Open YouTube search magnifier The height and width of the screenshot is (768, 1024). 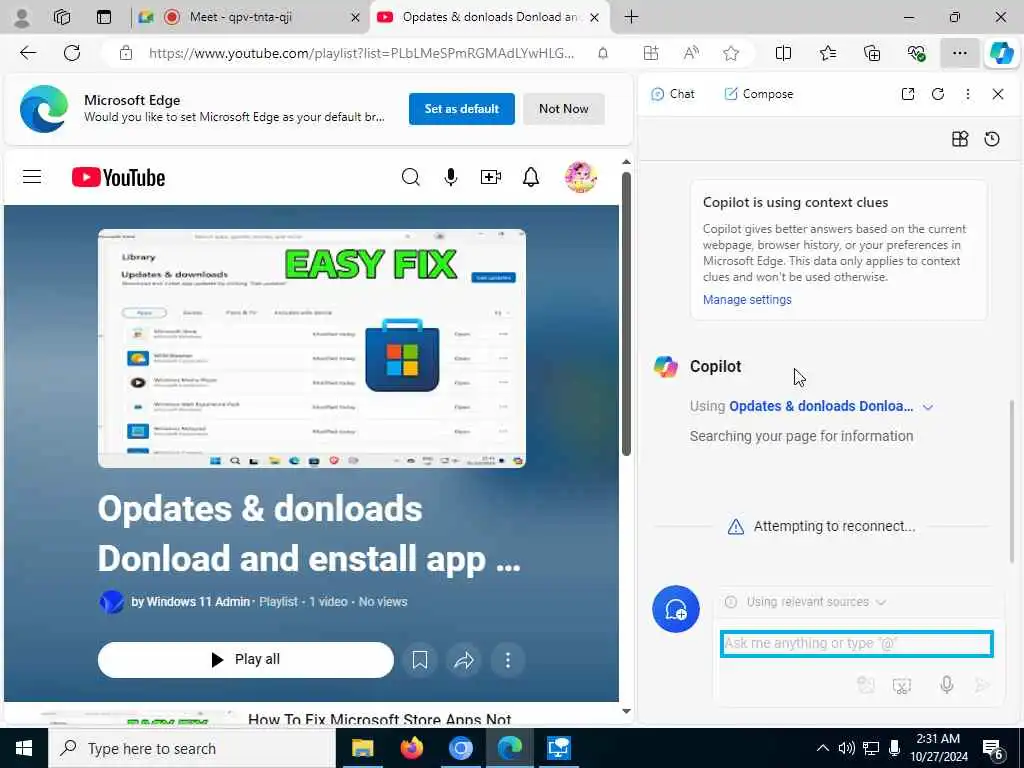410,177
